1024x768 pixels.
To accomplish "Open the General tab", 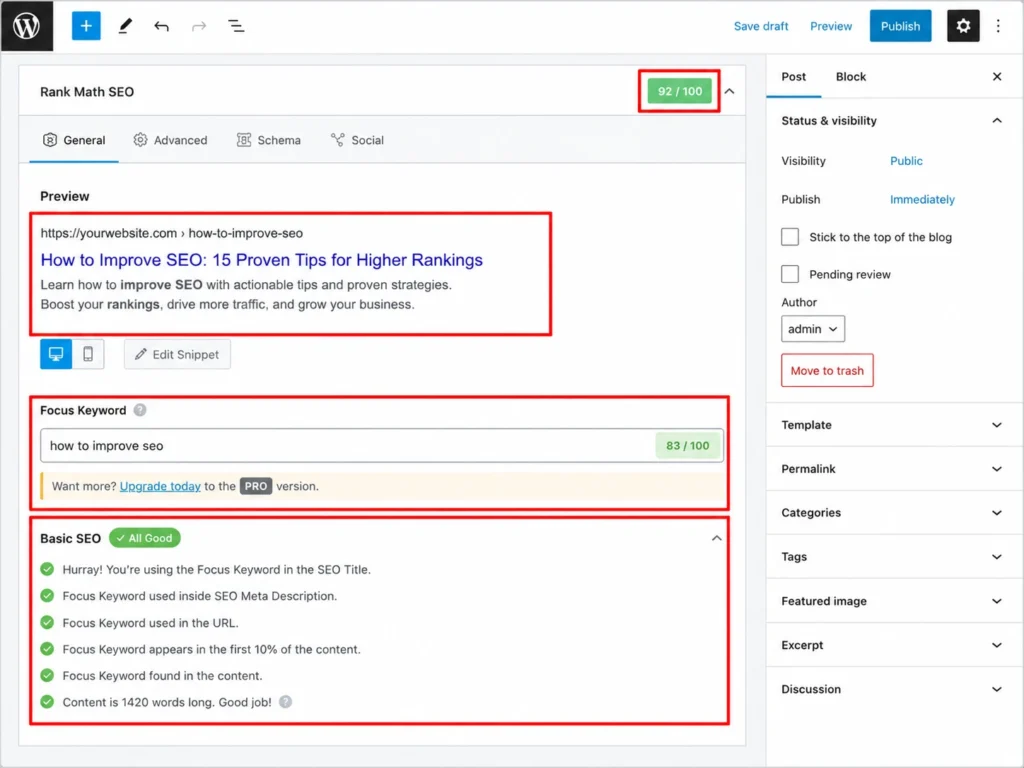I will click(x=74, y=140).
